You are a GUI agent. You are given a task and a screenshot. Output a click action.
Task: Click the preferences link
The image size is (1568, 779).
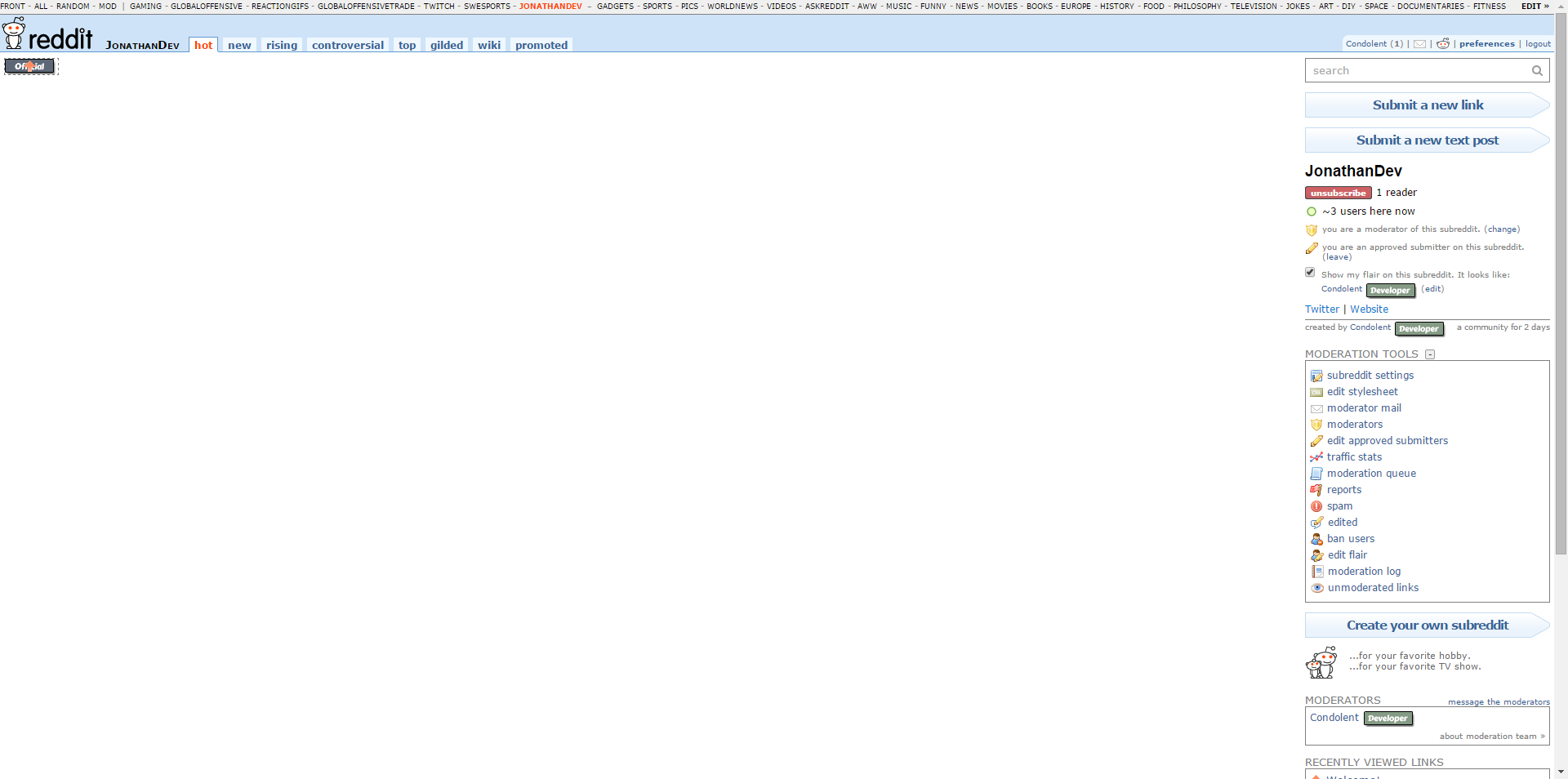click(x=1487, y=44)
